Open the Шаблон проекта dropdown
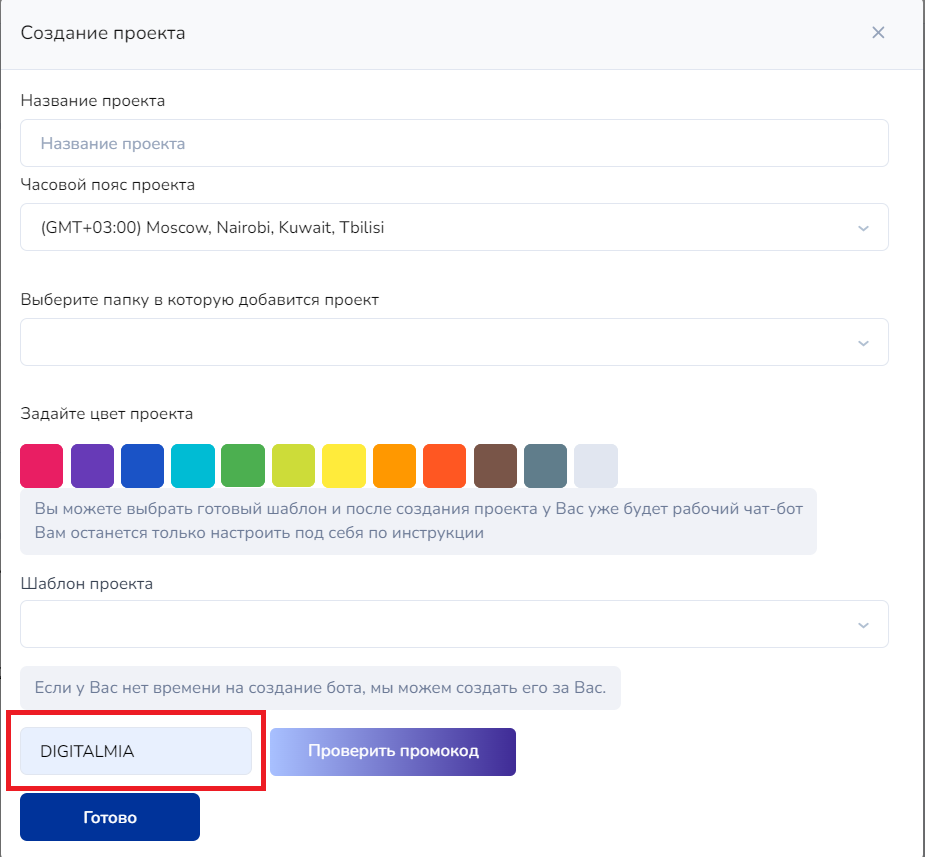The width and height of the screenshot is (925, 857). [454, 624]
